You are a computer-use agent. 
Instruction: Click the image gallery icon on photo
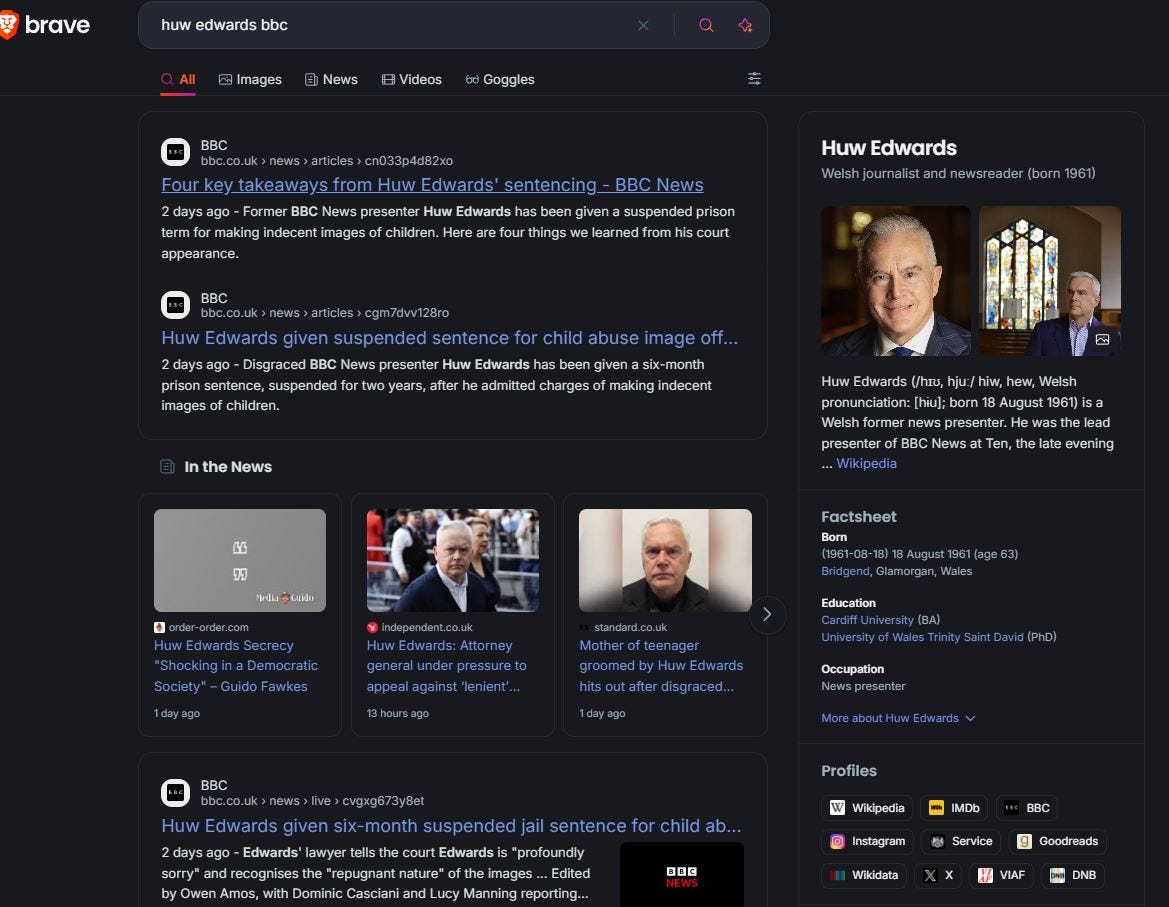[1103, 339]
